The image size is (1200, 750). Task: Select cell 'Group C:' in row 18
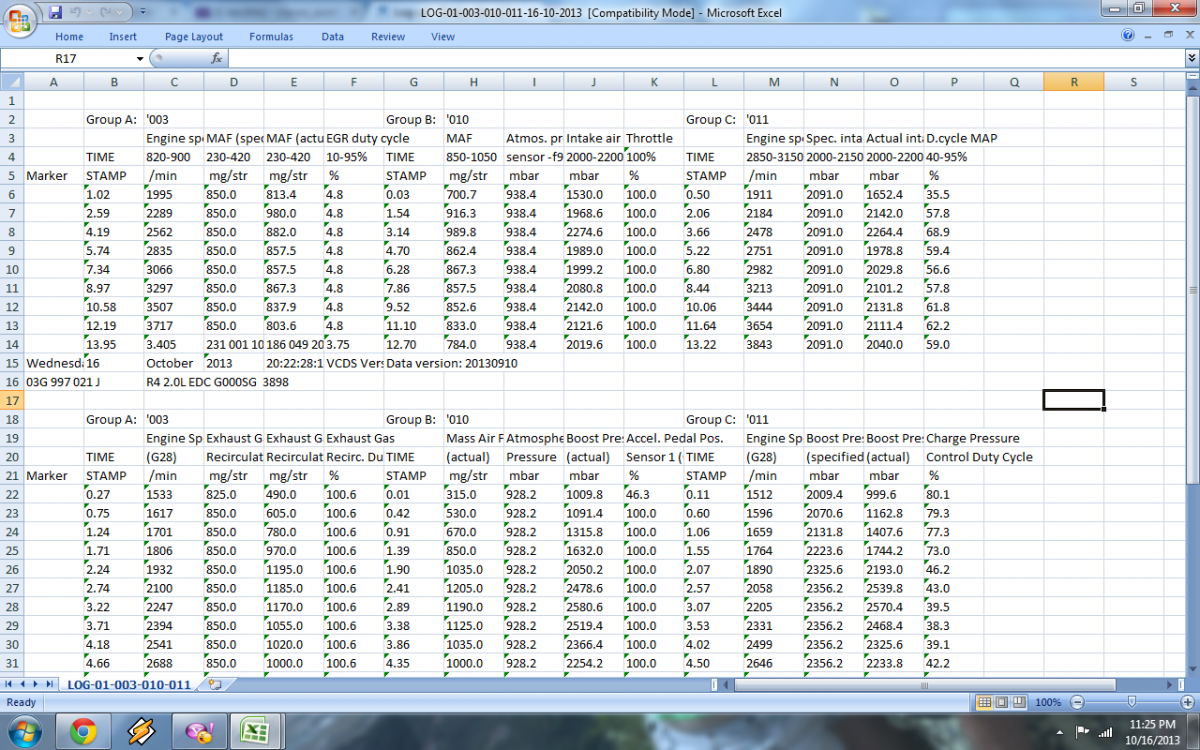(713, 419)
